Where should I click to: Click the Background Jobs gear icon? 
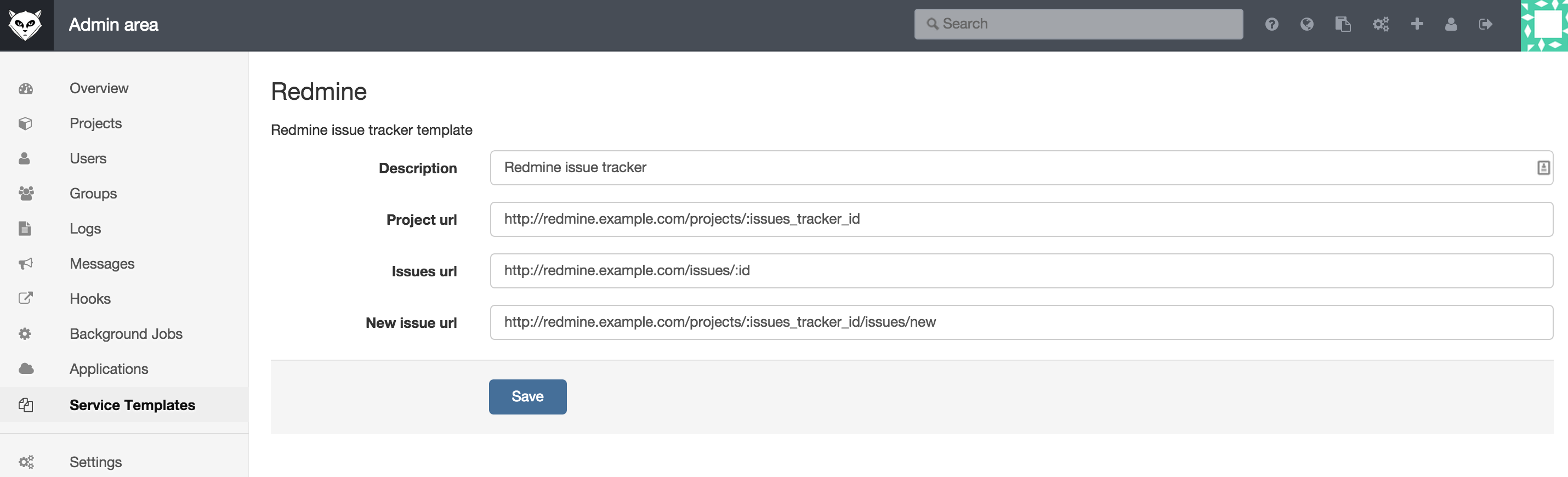[x=26, y=333]
